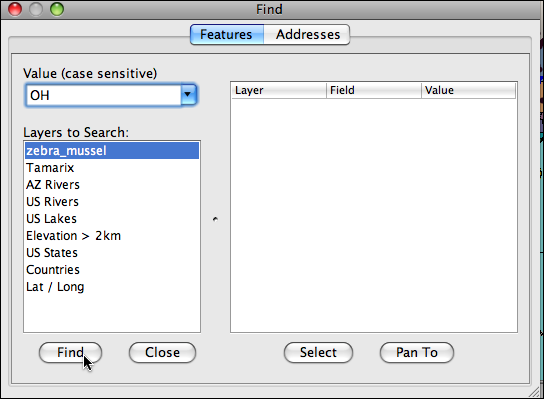The height and width of the screenshot is (399, 544).
Task: Choose US Rivers in layers list
Action: [x=112, y=202]
